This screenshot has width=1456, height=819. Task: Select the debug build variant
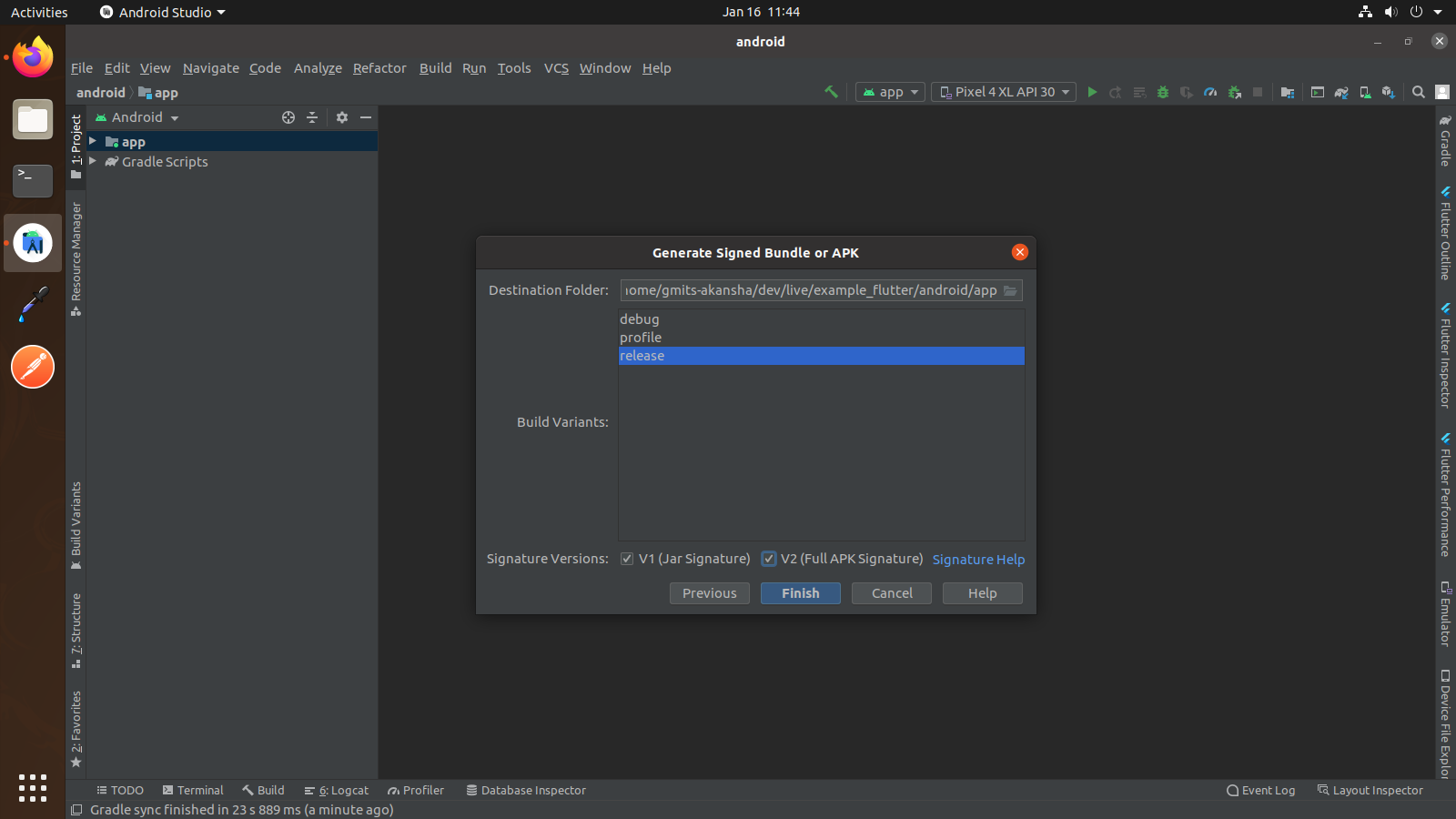click(x=640, y=319)
